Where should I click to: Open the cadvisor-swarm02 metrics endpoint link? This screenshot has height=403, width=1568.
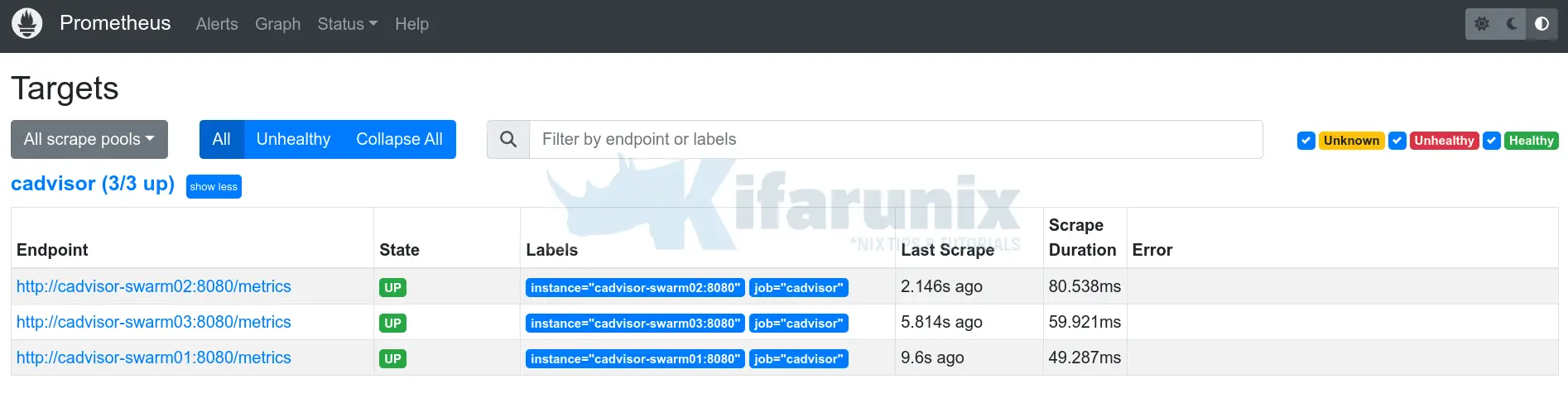154,286
